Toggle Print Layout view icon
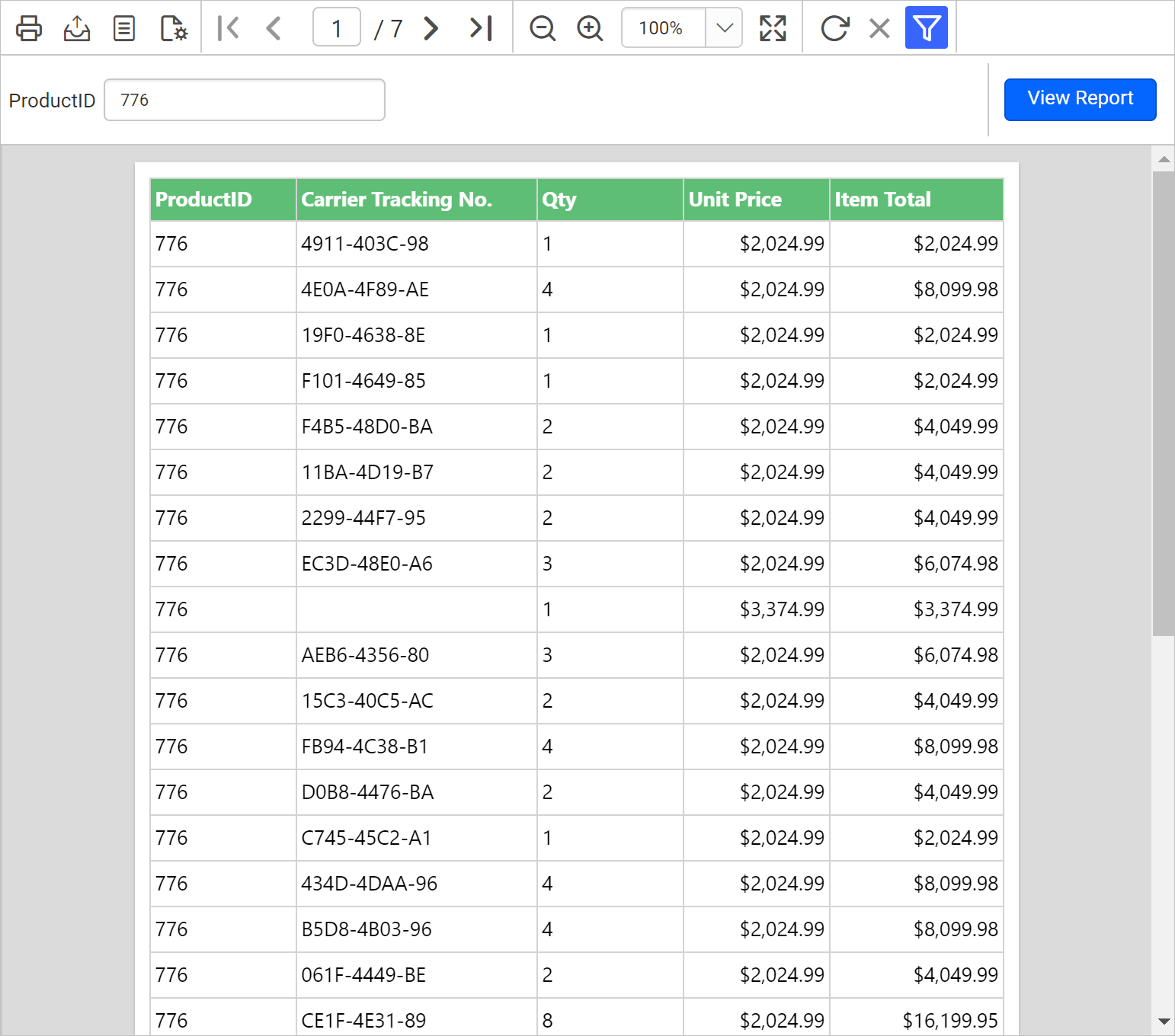 click(123, 28)
